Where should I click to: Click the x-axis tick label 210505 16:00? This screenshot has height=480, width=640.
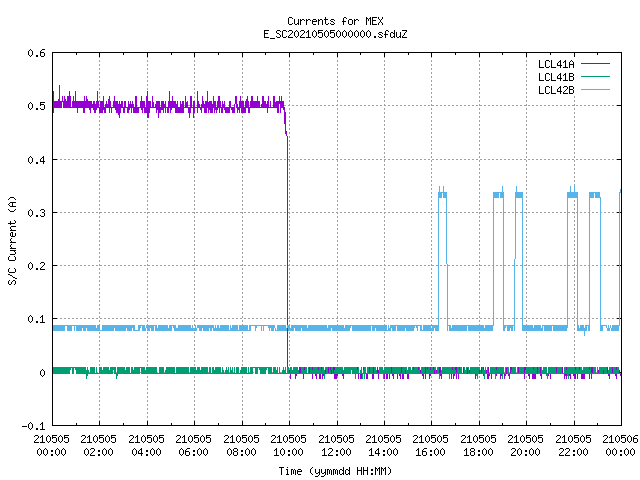pyautogui.click(x=430, y=446)
